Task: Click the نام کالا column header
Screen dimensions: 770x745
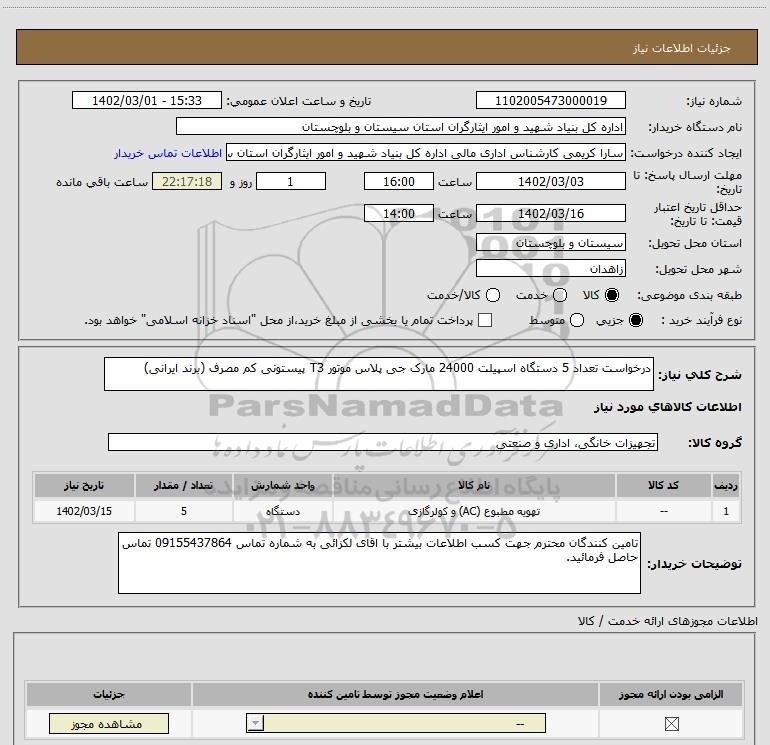Action: coord(474,485)
